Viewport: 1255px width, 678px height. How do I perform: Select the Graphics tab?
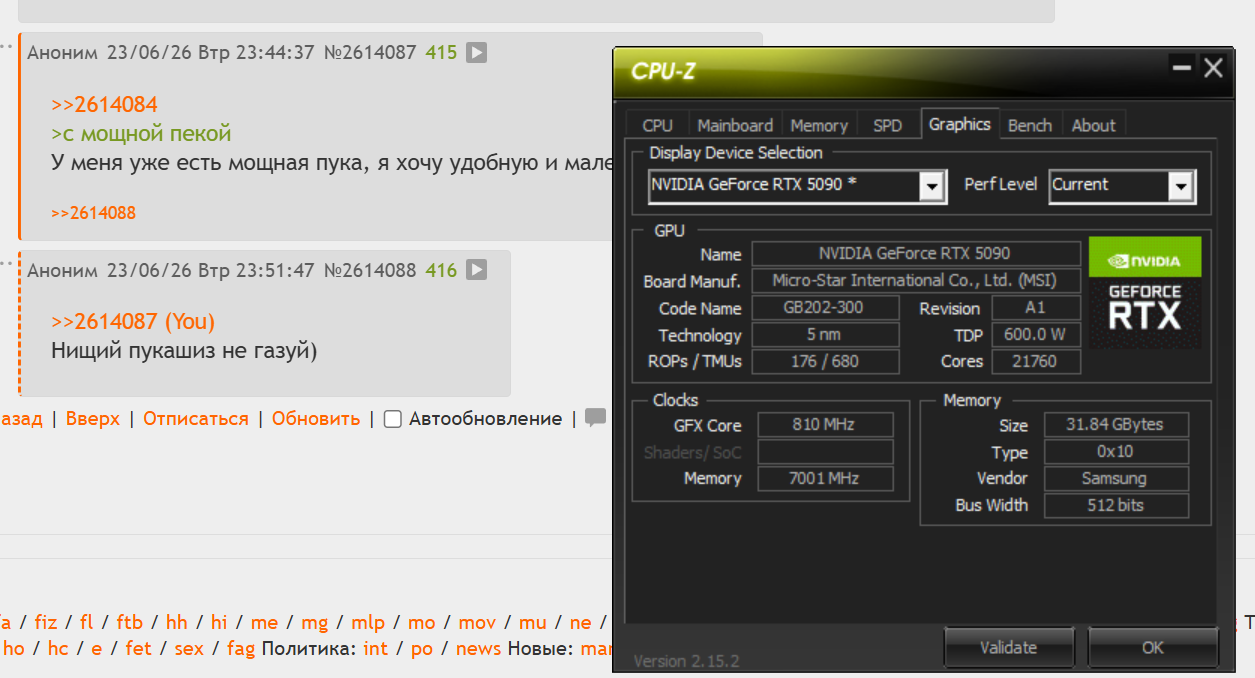960,123
